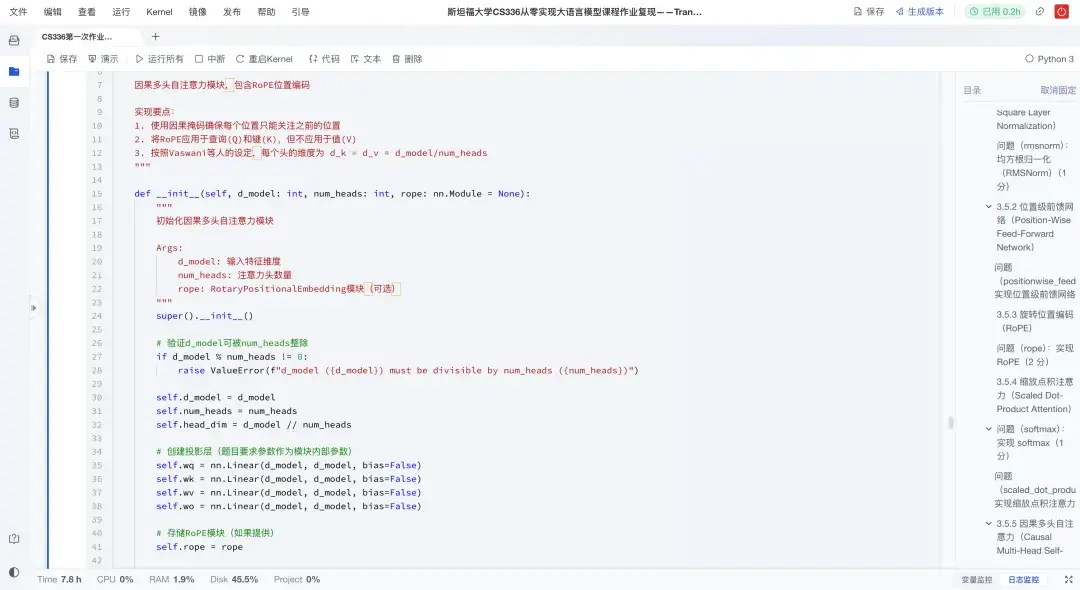Image resolution: width=1080 pixels, height=590 pixels.
Task: Open the Kernel menu
Action: click(x=160, y=12)
